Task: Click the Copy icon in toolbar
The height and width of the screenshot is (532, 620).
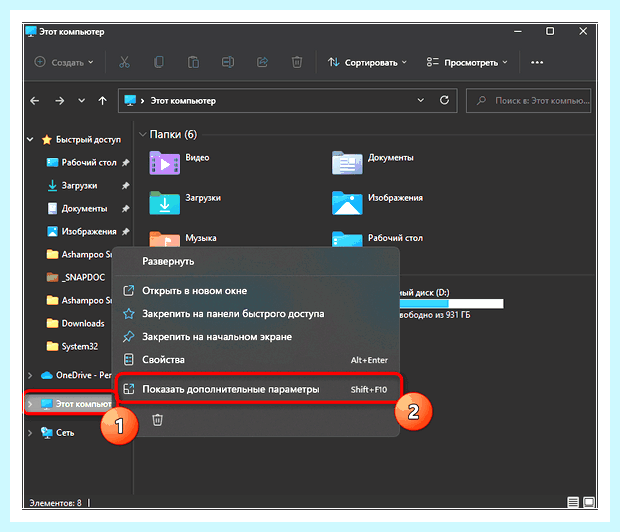Action: pos(159,62)
